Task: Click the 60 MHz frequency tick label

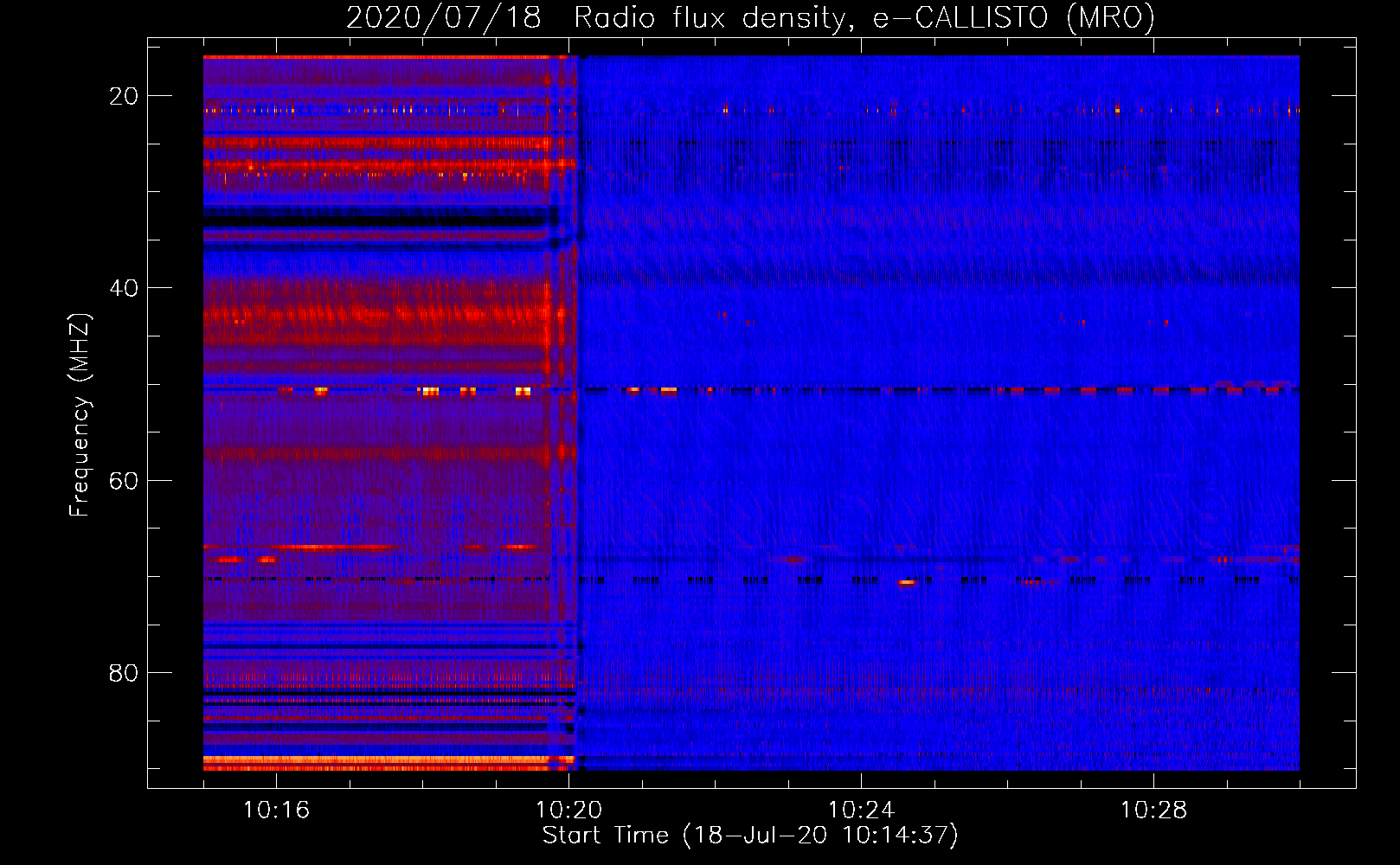Action: [124, 480]
